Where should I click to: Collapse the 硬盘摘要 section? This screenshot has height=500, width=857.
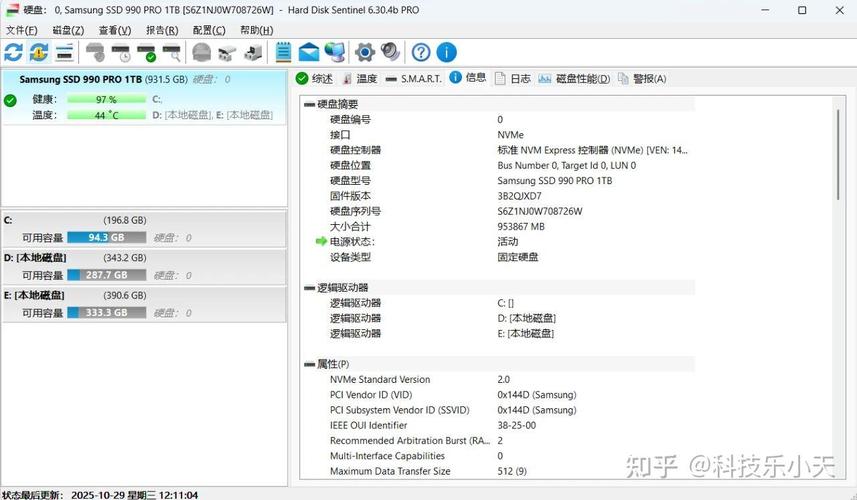(x=309, y=104)
